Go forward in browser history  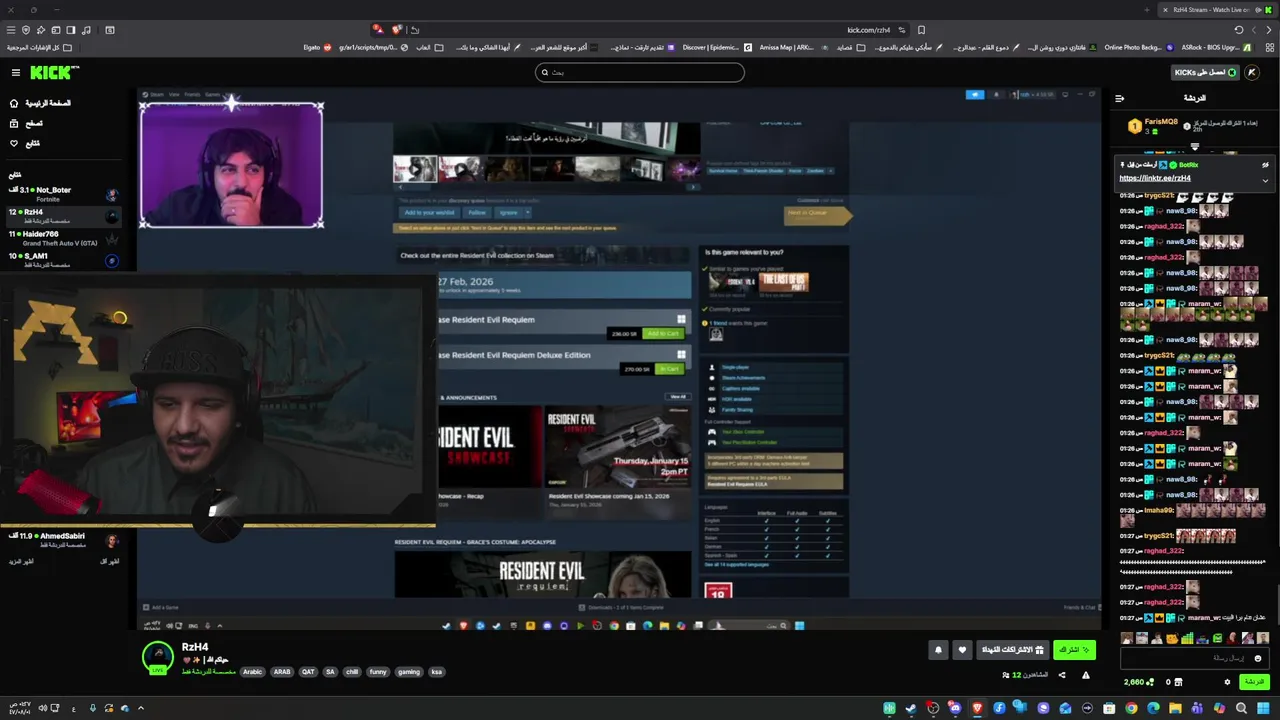(x=1254, y=30)
